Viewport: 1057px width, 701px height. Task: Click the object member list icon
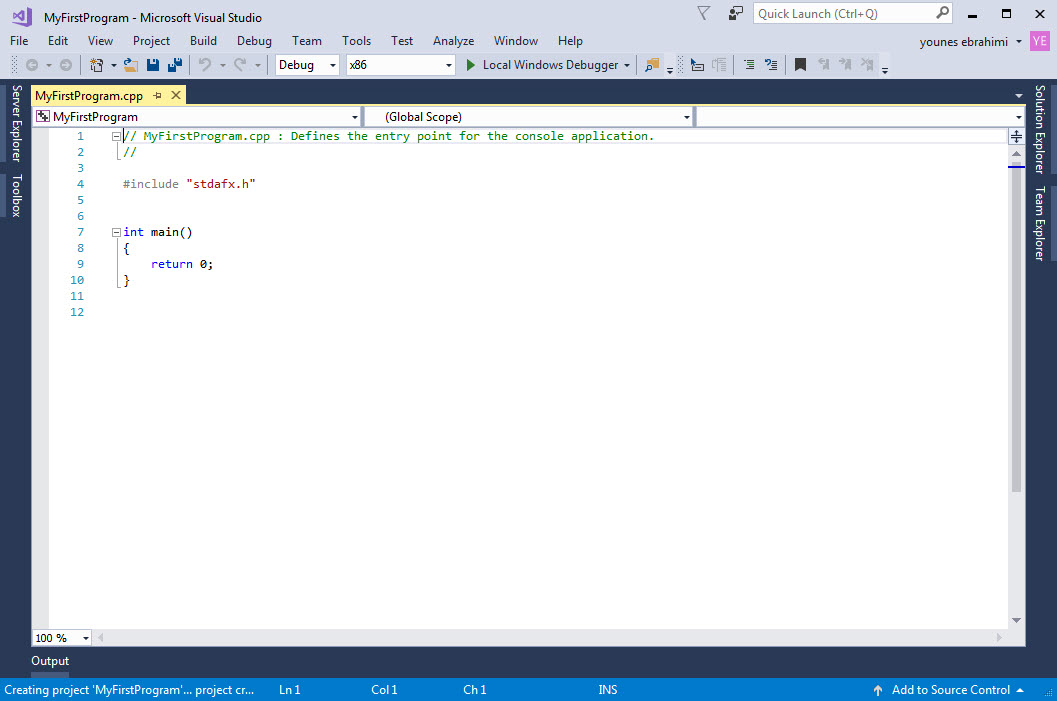pos(698,65)
